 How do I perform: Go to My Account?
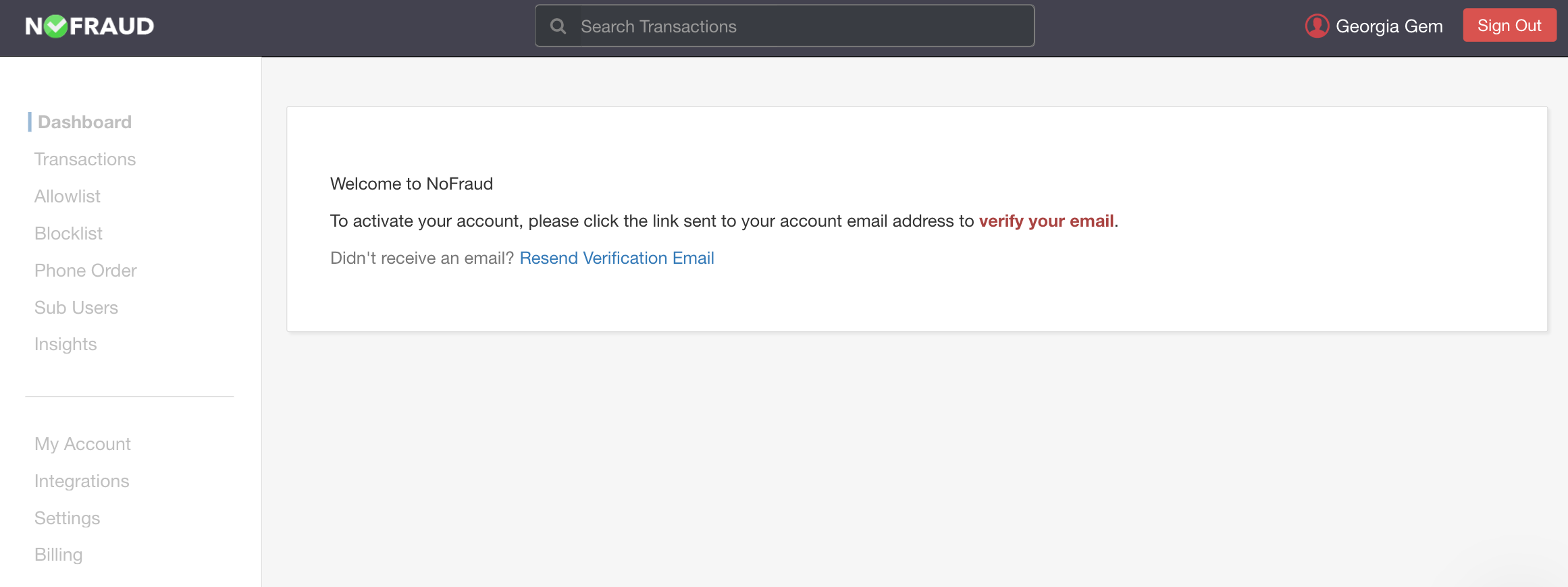(x=82, y=443)
